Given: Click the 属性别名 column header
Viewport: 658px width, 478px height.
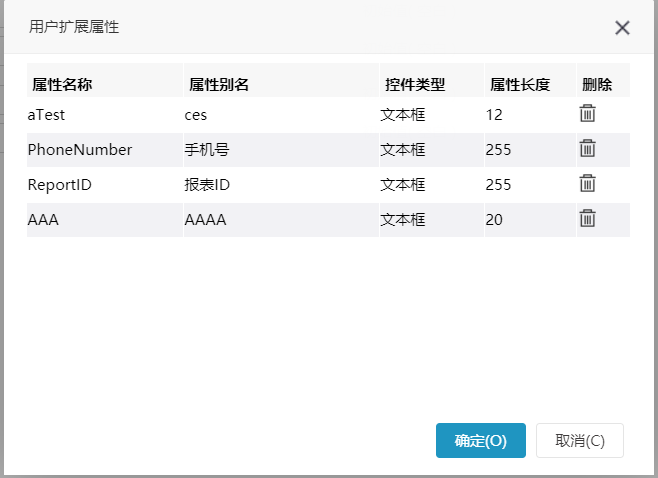Looking at the screenshot, I should tap(281, 80).
